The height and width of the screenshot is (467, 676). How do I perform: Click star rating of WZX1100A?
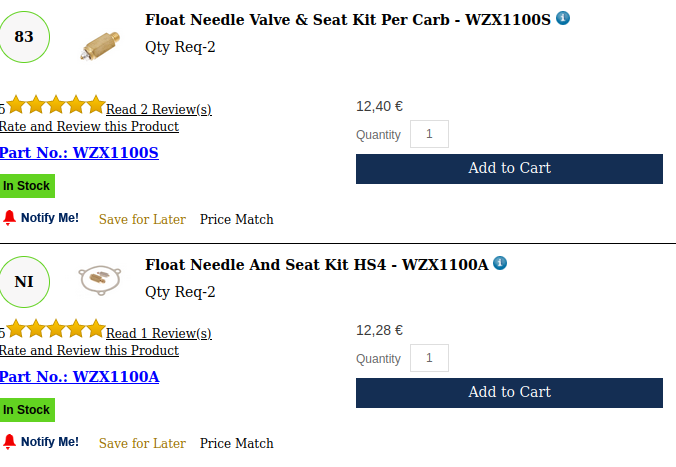pyautogui.click(x=55, y=329)
